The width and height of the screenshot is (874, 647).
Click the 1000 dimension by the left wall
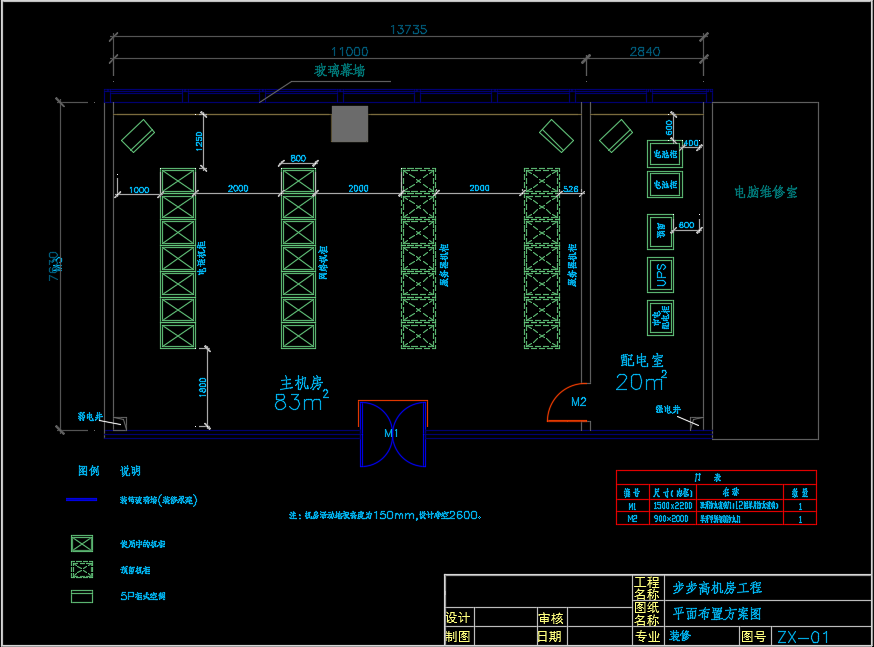(x=139, y=190)
